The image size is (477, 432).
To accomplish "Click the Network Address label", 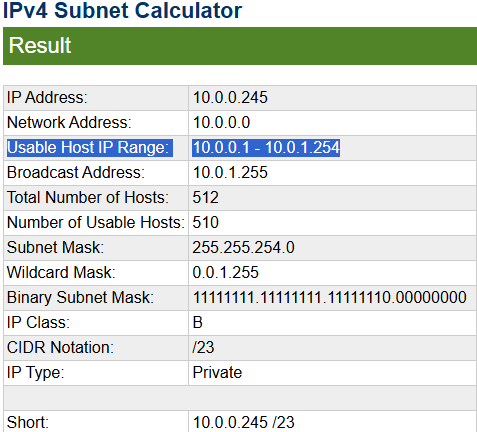I will (69, 123).
